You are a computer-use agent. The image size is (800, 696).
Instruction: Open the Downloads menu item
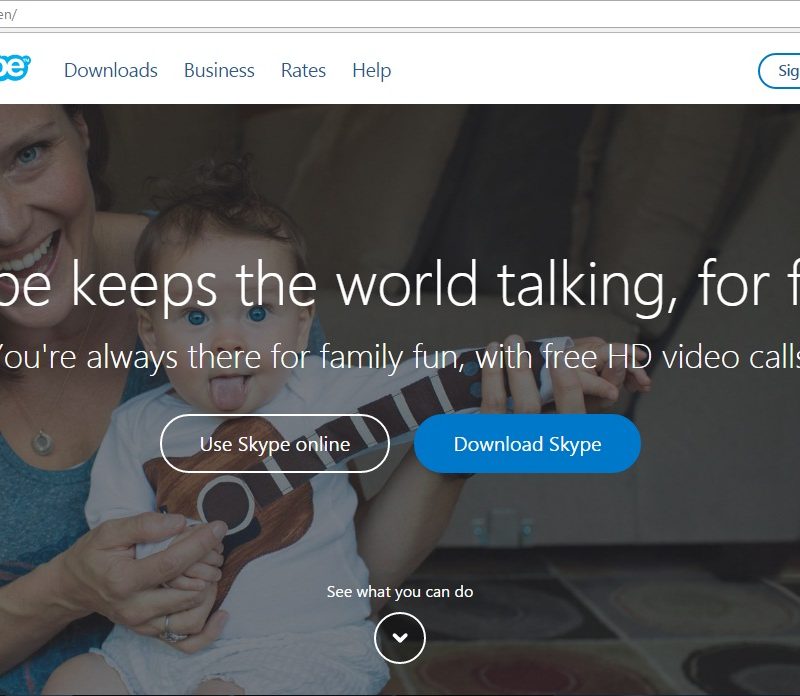(111, 70)
